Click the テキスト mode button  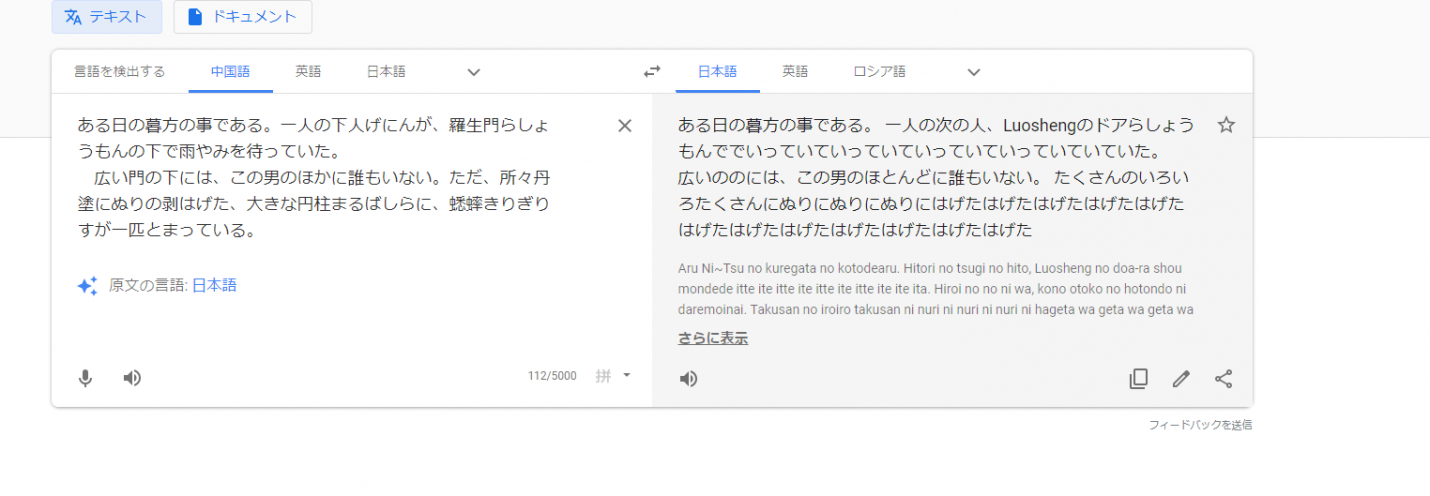point(107,17)
